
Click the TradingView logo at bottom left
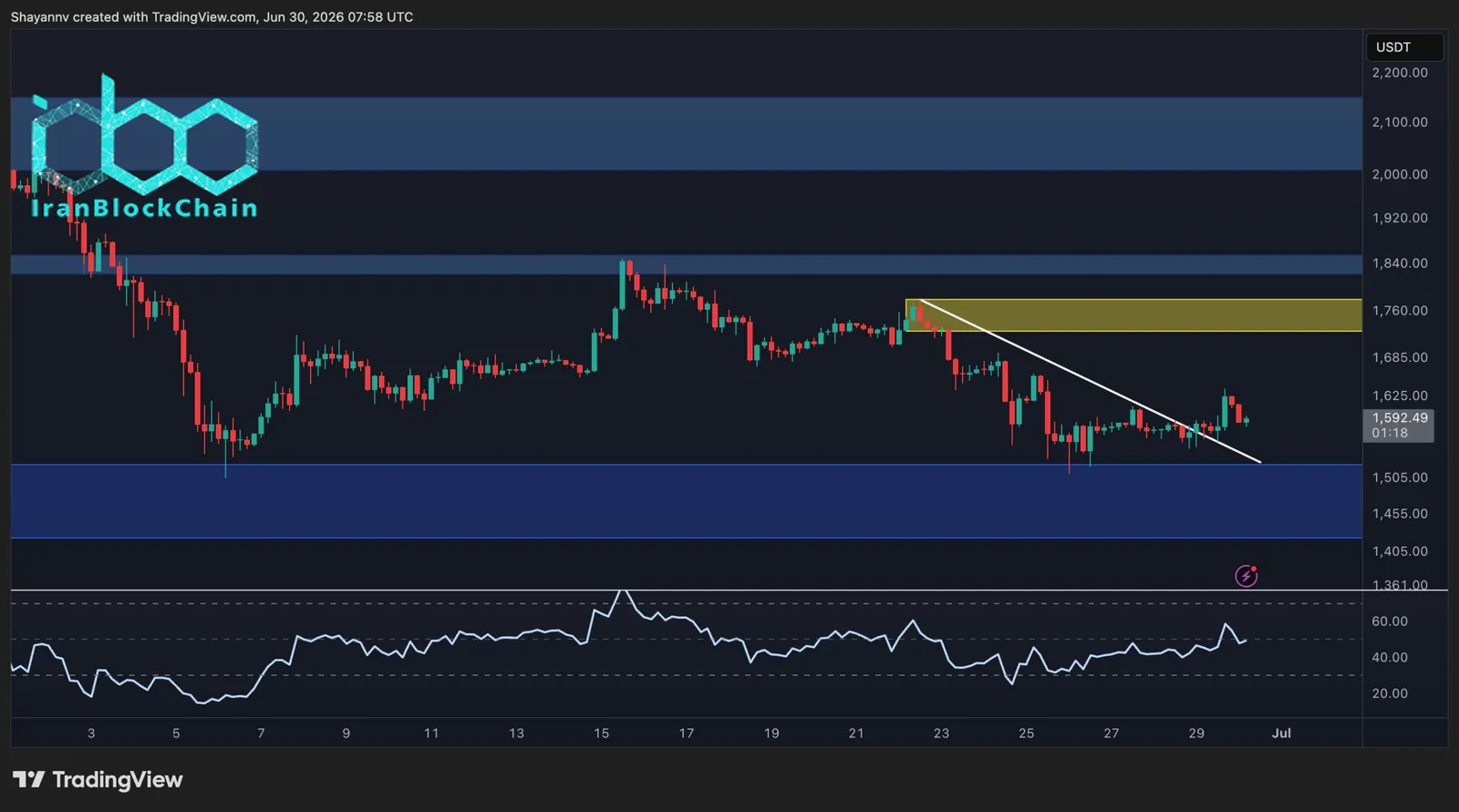point(98,779)
